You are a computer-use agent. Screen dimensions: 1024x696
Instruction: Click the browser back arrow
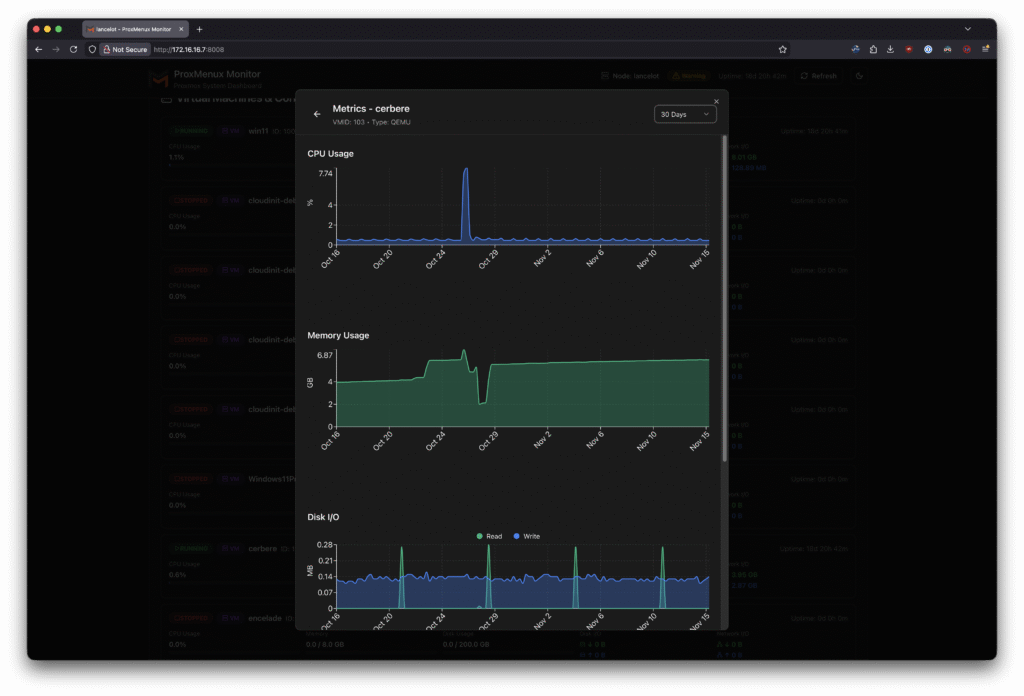point(39,49)
